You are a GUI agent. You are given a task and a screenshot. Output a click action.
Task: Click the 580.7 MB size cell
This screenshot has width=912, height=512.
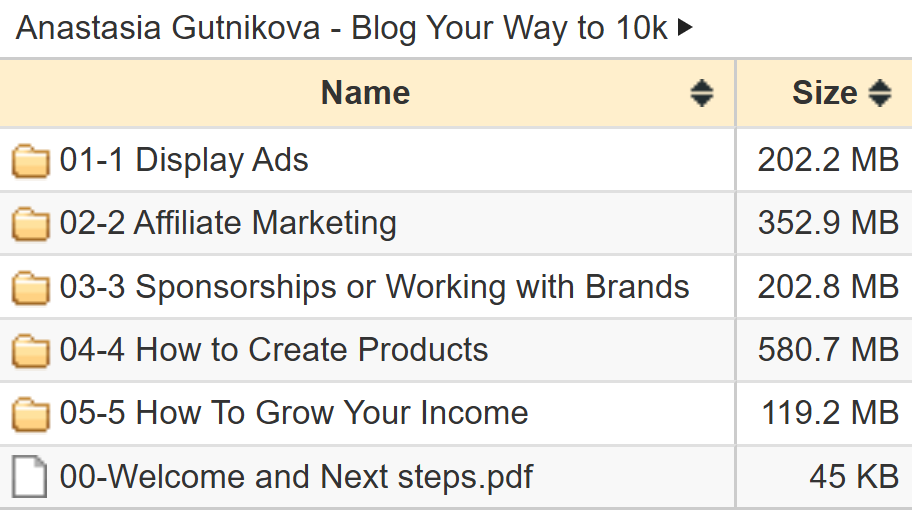824,350
